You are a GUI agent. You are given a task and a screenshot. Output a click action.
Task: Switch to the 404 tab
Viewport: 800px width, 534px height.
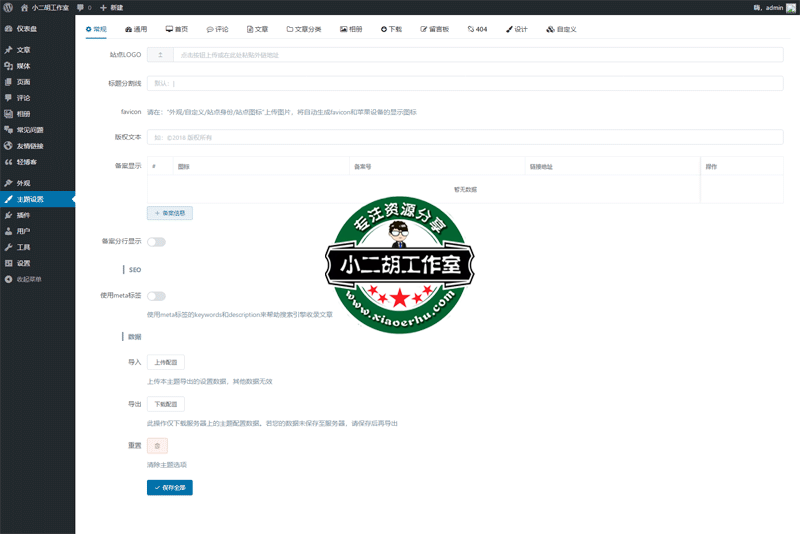477,29
